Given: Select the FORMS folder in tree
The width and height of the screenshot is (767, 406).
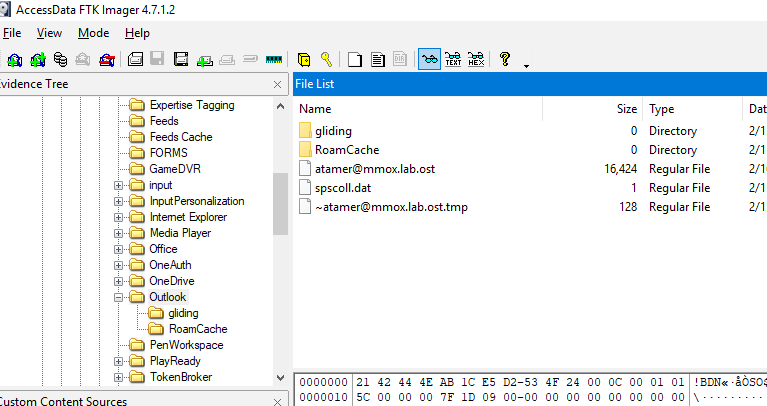Looking at the screenshot, I should coord(168,153).
